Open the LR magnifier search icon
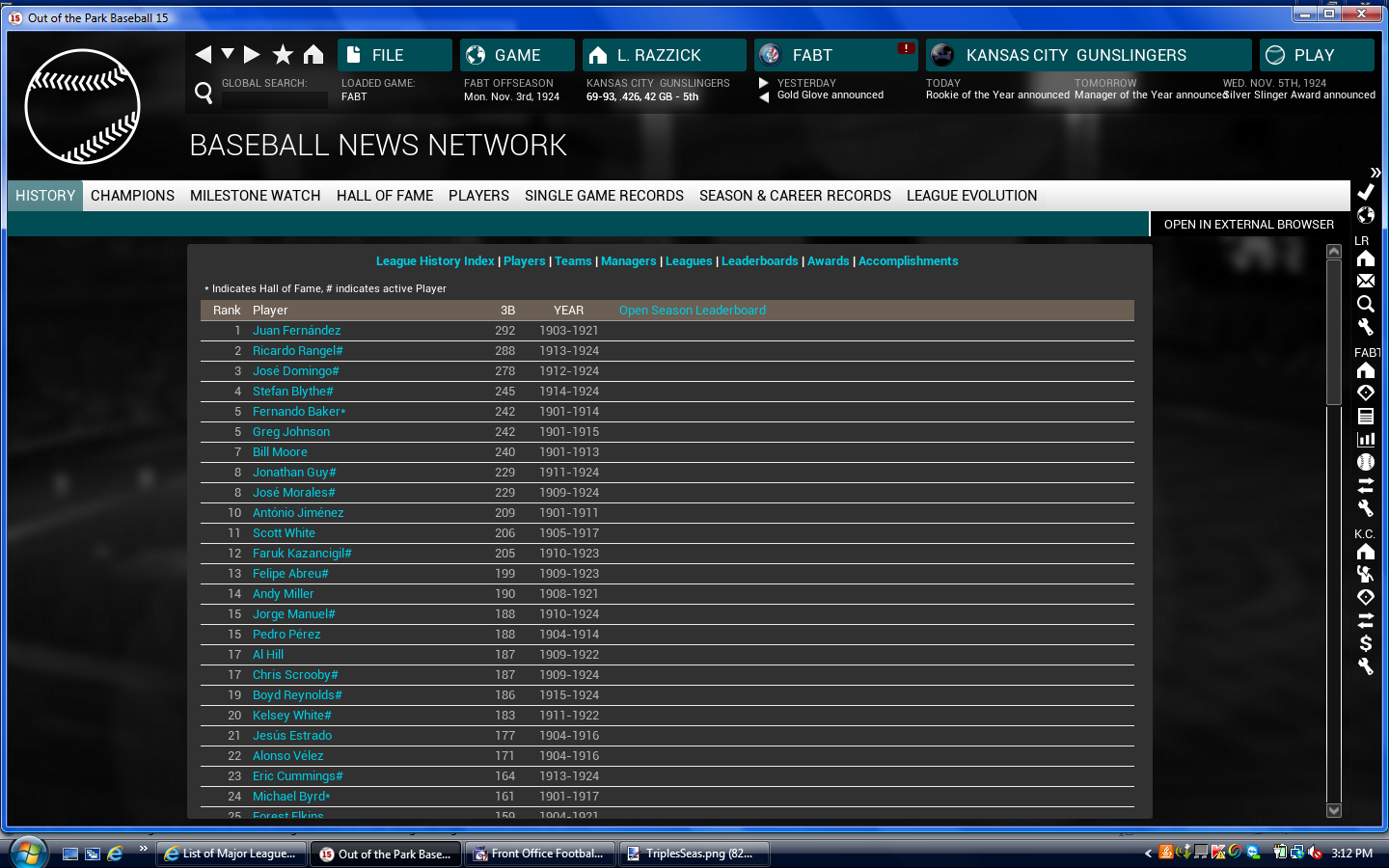 [x=1366, y=304]
